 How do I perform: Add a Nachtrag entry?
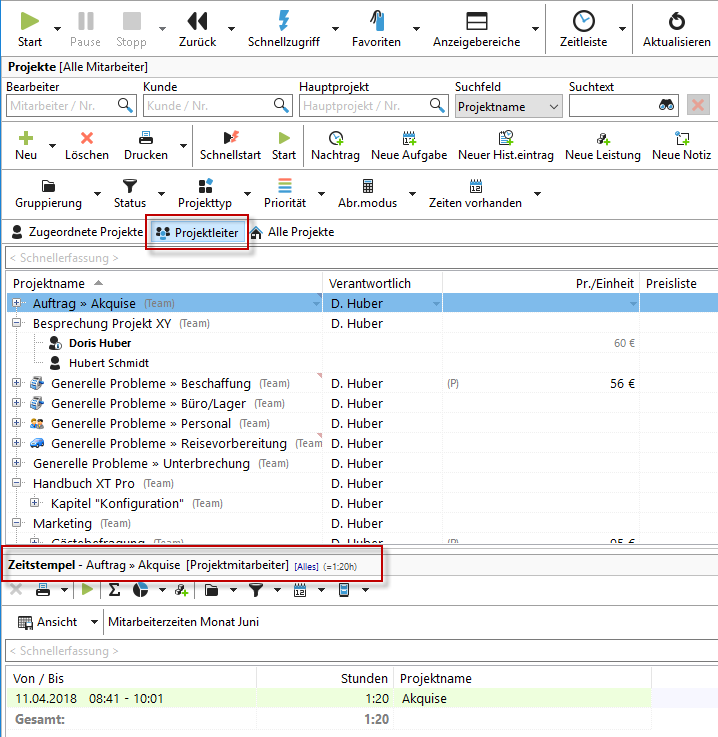click(335, 139)
